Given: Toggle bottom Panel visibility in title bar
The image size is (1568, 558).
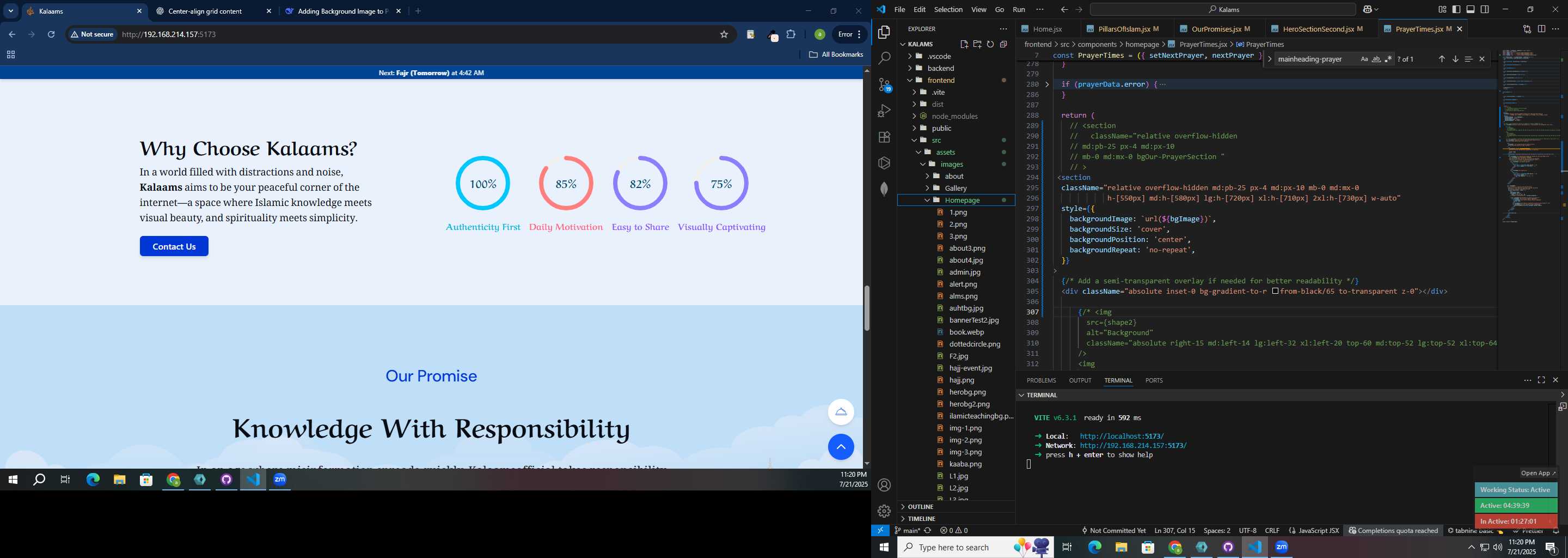Looking at the screenshot, I should (x=1470, y=9).
